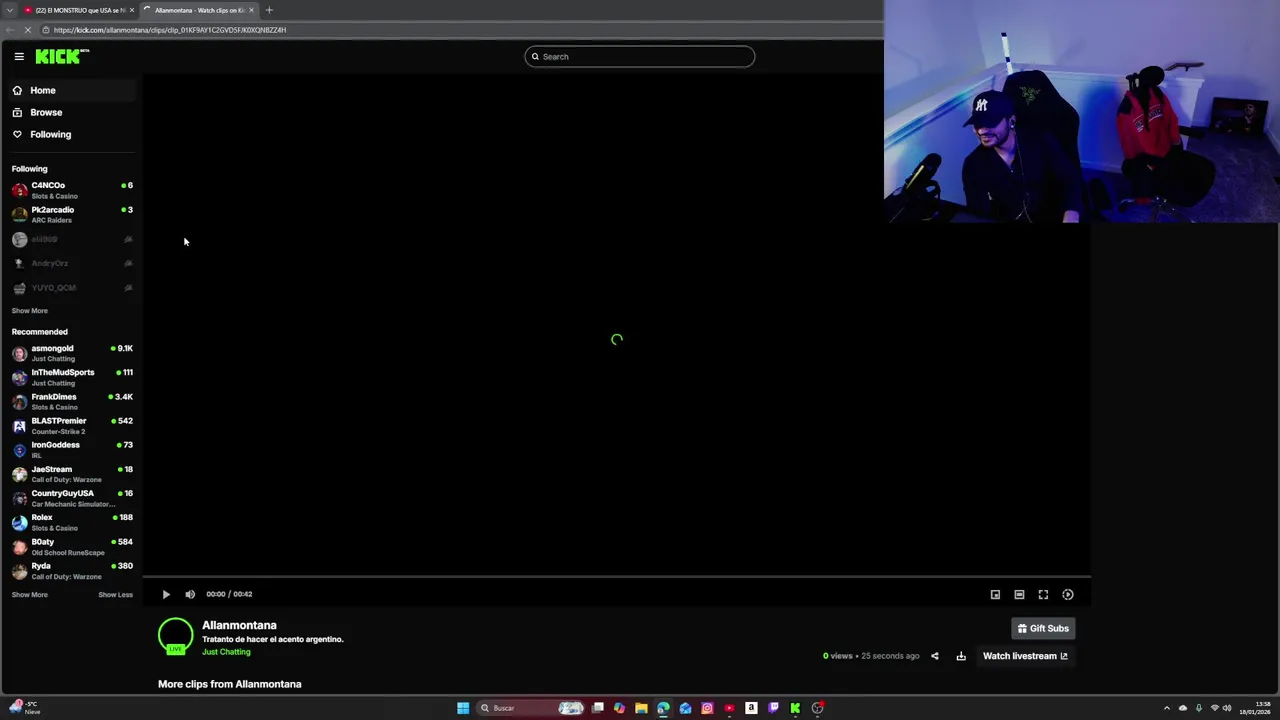Click Watch livestream link
The image size is (1280, 720).
click(x=1025, y=656)
